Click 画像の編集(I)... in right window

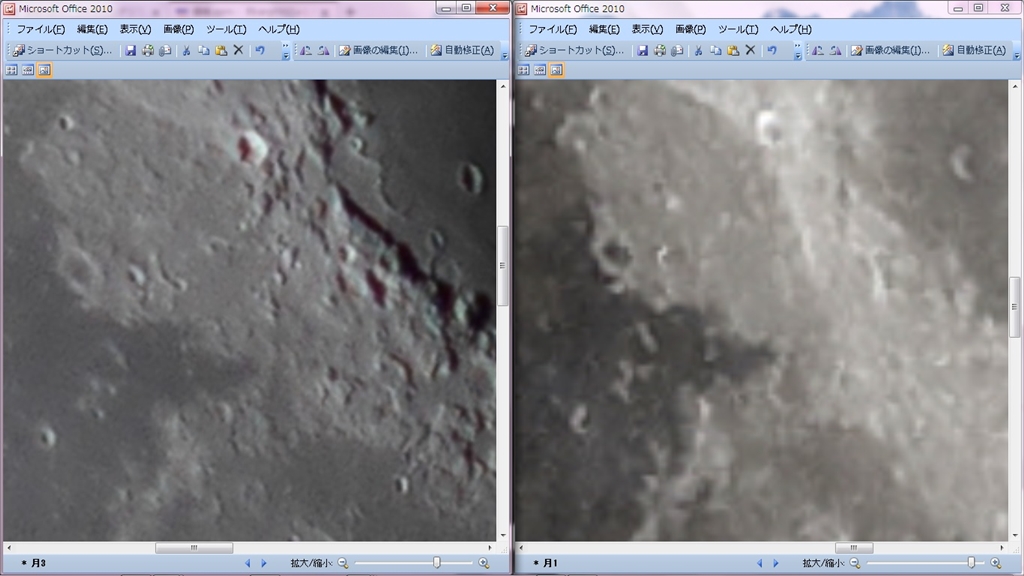click(x=890, y=50)
